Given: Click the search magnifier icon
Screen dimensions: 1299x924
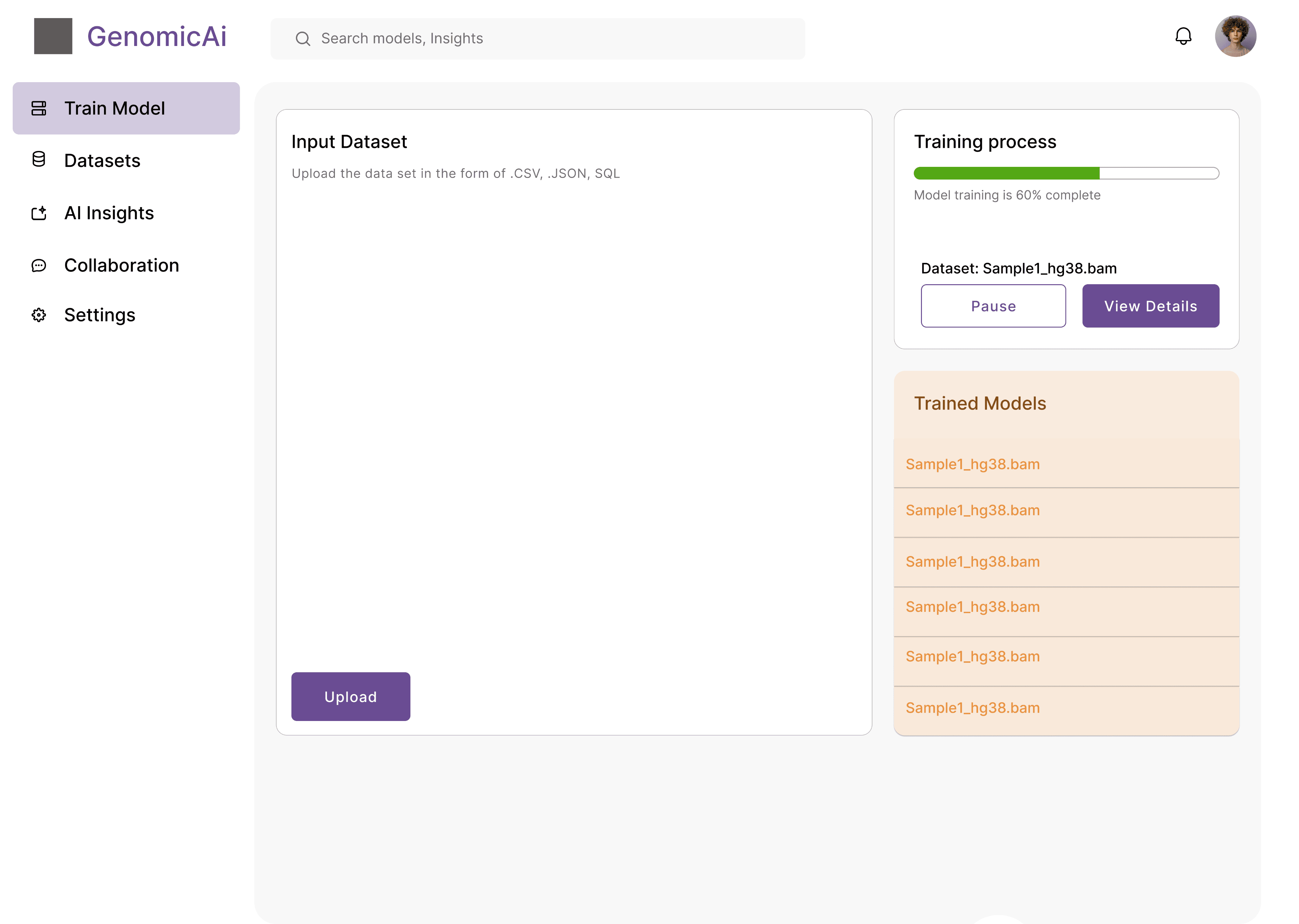Looking at the screenshot, I should 303,39.
